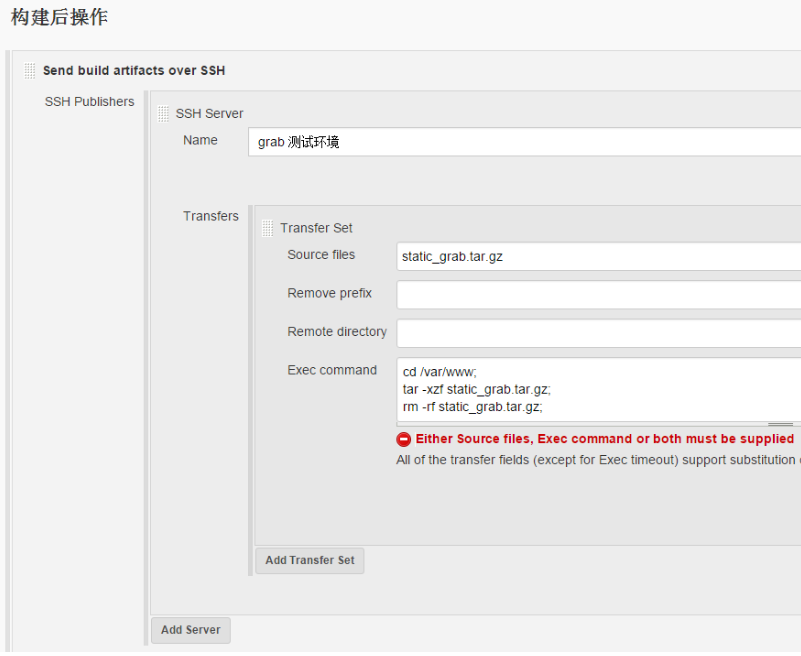The height and width of the screenshot is (656, 801).
Task: Click the Transfers label
Action: pyautogui.click(x=211, y=216)
